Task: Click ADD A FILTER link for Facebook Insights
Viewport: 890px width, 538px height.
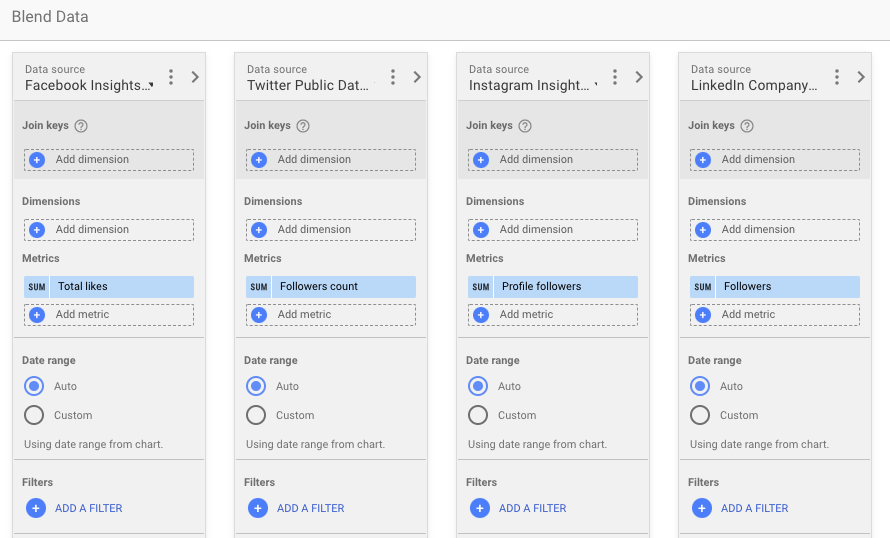Action: pos(89,508)
